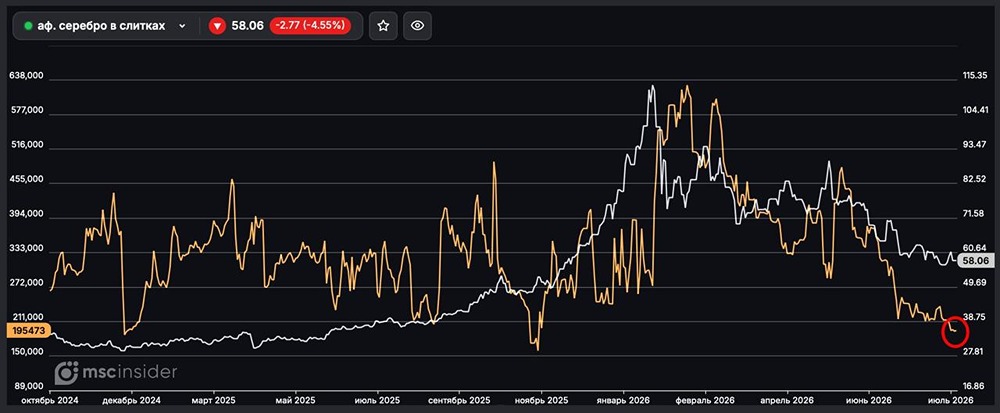This screenshot has width=1000, height=413.
Task: Open the mscinsider watermark text
Action: click(x=128, y=372)
